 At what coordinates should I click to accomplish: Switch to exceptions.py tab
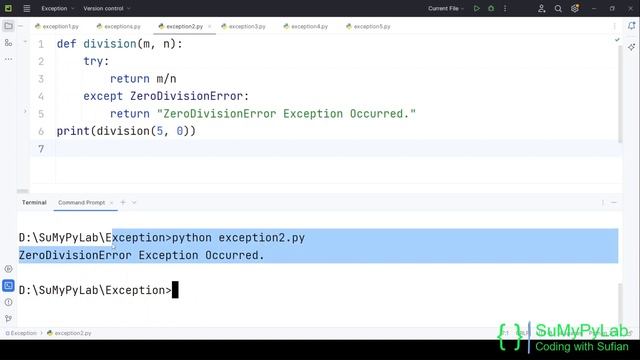(x=119, y=26)
